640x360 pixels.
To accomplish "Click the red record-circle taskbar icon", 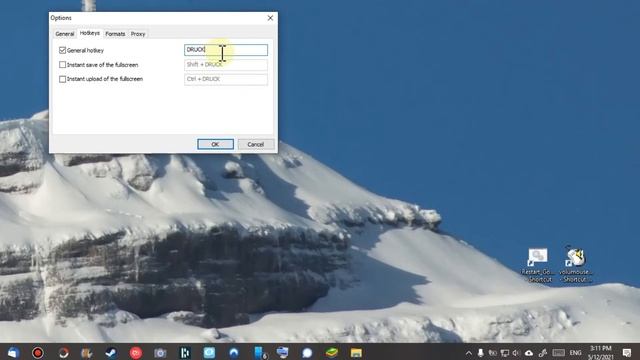I will point(38,353).
